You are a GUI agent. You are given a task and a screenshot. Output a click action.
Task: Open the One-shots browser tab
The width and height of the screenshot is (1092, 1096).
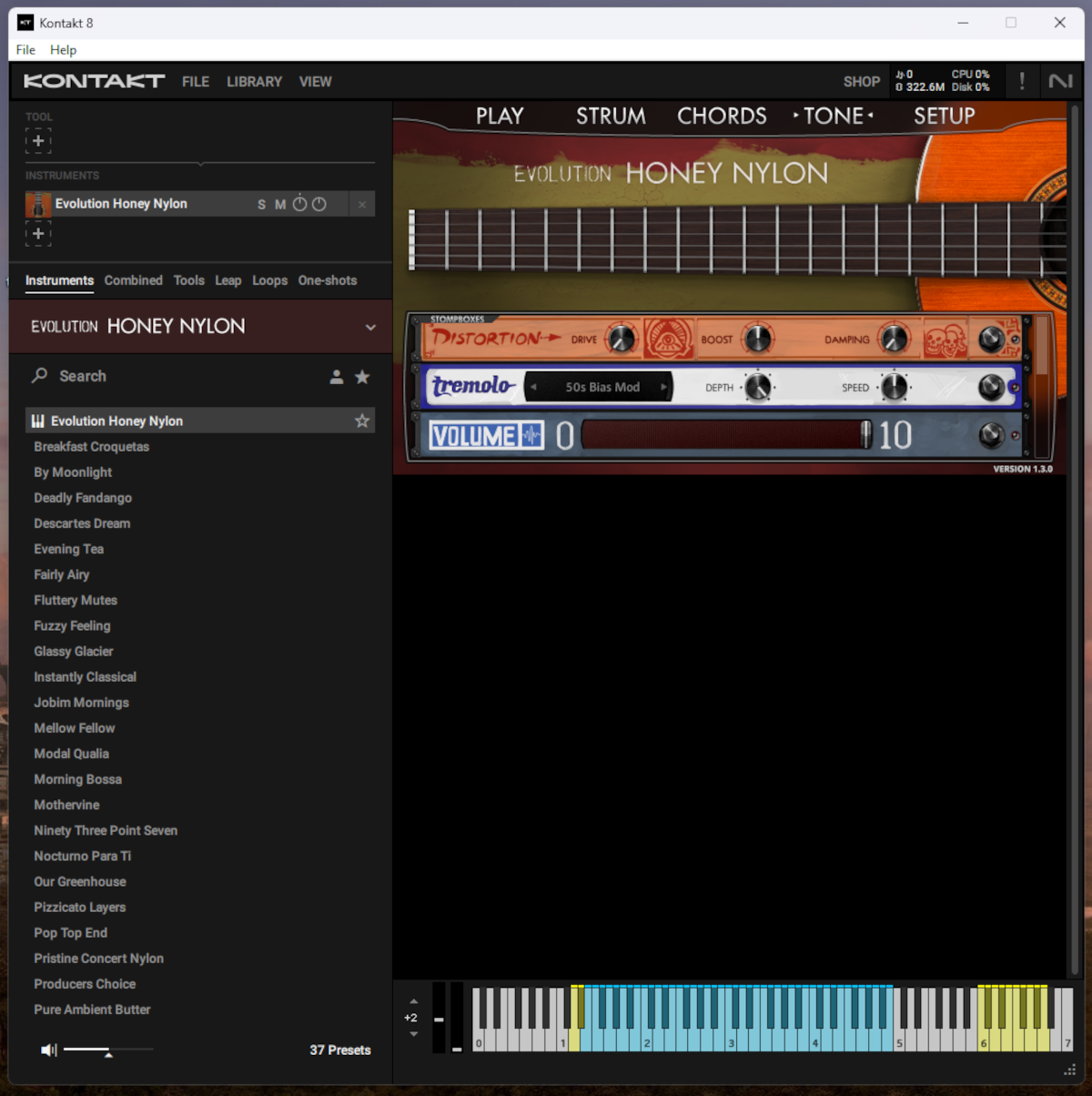[x=328, y=280]
